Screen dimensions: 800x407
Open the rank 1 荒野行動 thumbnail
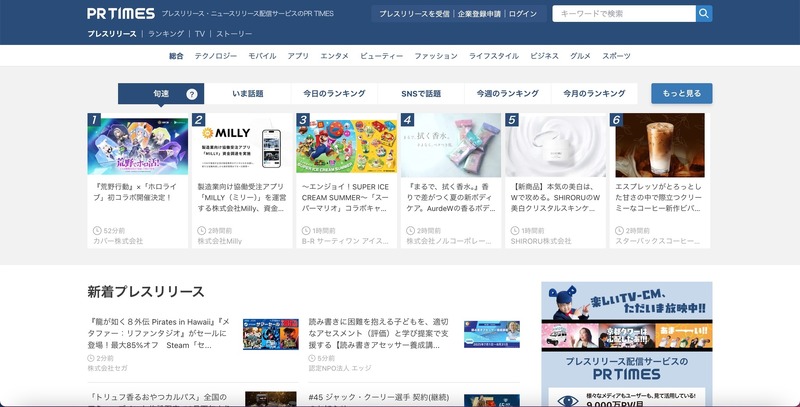tap(137, 145)
